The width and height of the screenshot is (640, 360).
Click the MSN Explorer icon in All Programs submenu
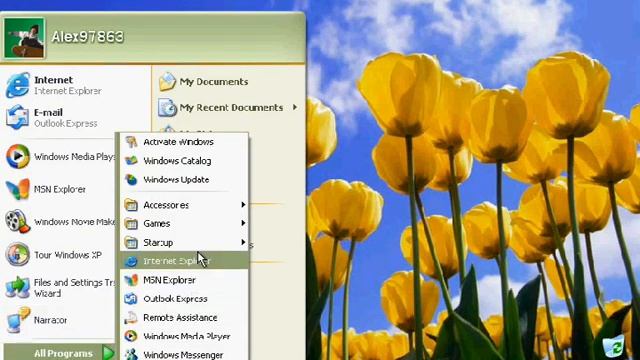pos(131,280)
